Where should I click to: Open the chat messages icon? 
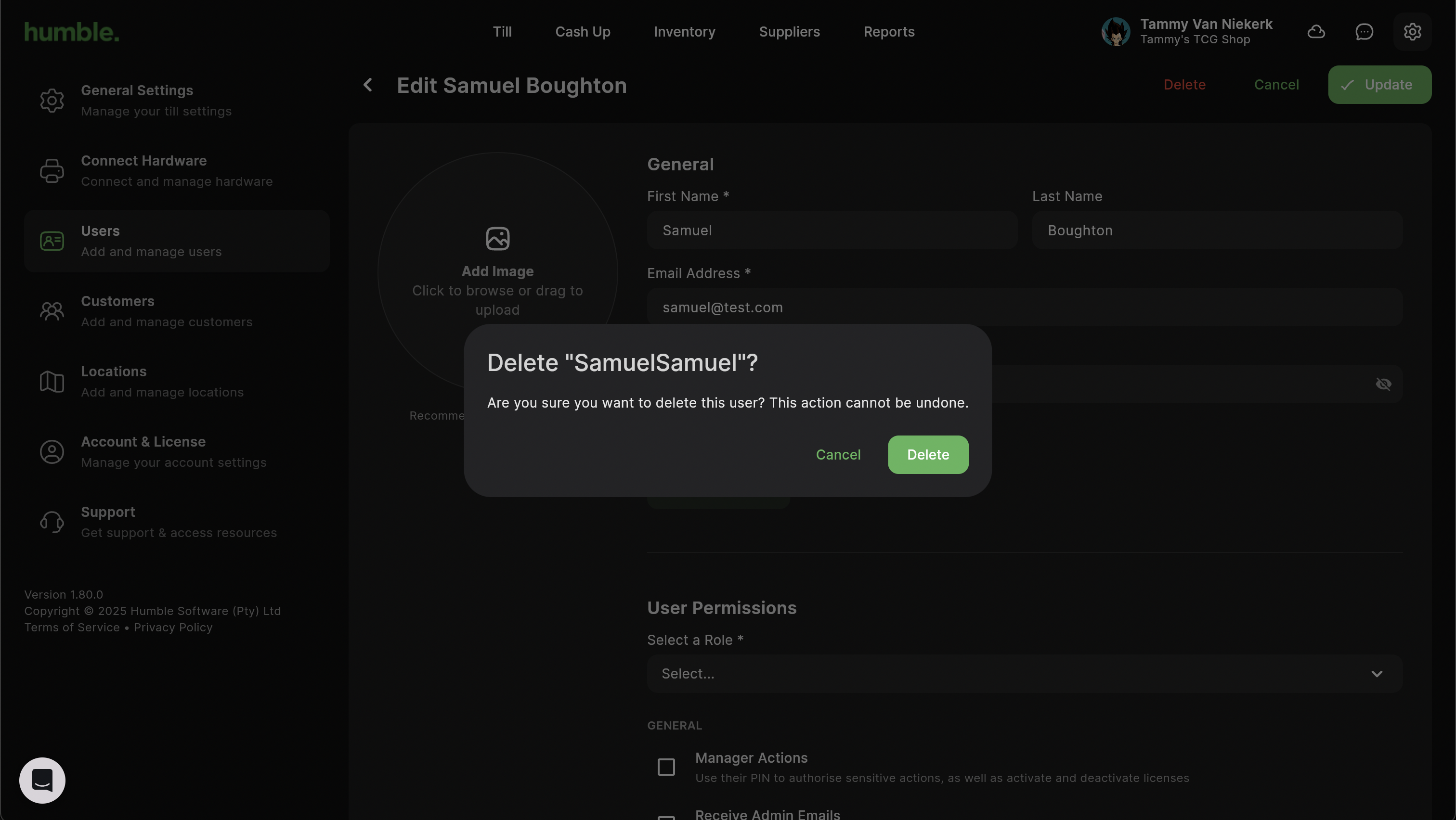tap(1364, 32)
